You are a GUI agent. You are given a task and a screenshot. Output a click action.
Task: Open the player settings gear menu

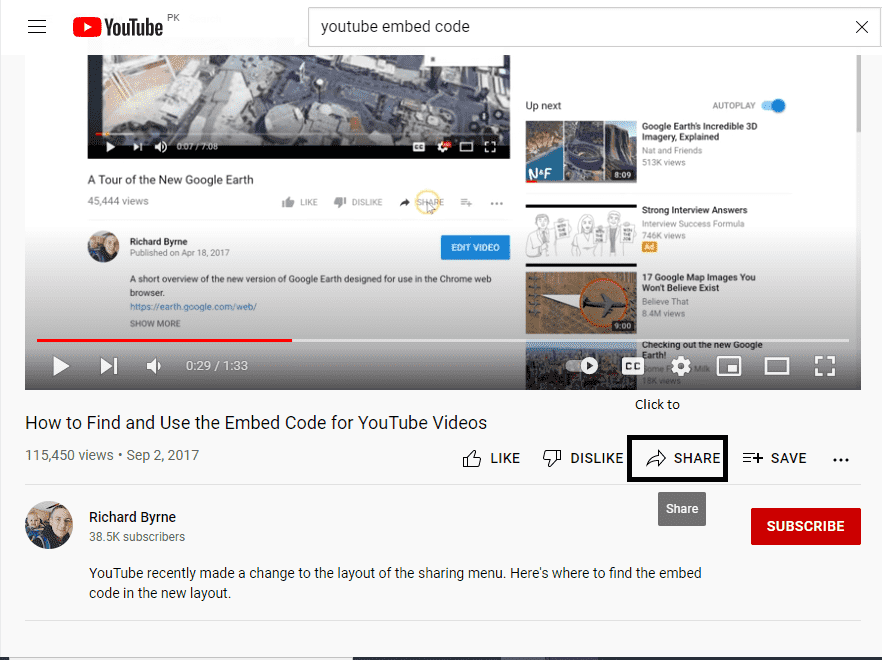click(680, 366)
